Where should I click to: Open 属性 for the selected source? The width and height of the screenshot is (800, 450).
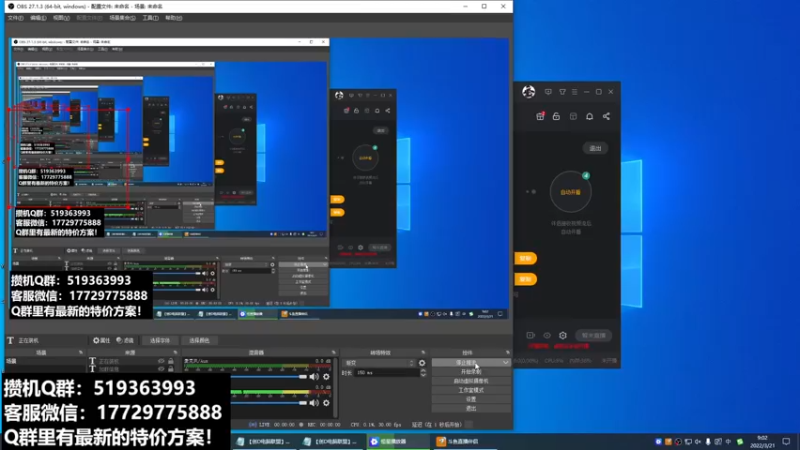[102, 340]
